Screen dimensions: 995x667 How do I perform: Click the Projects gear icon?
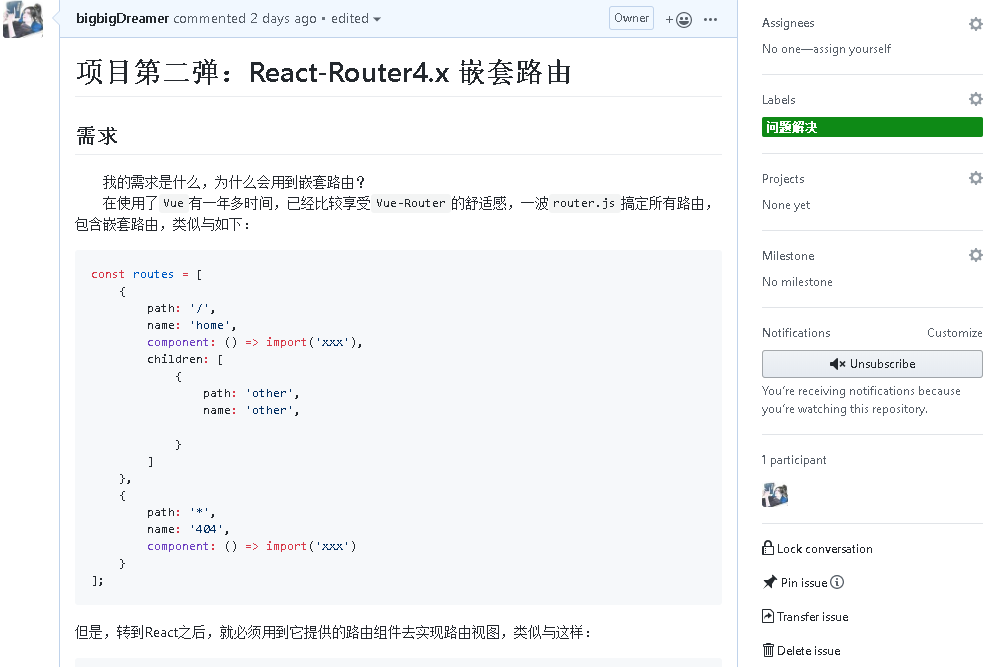point(975,178)
